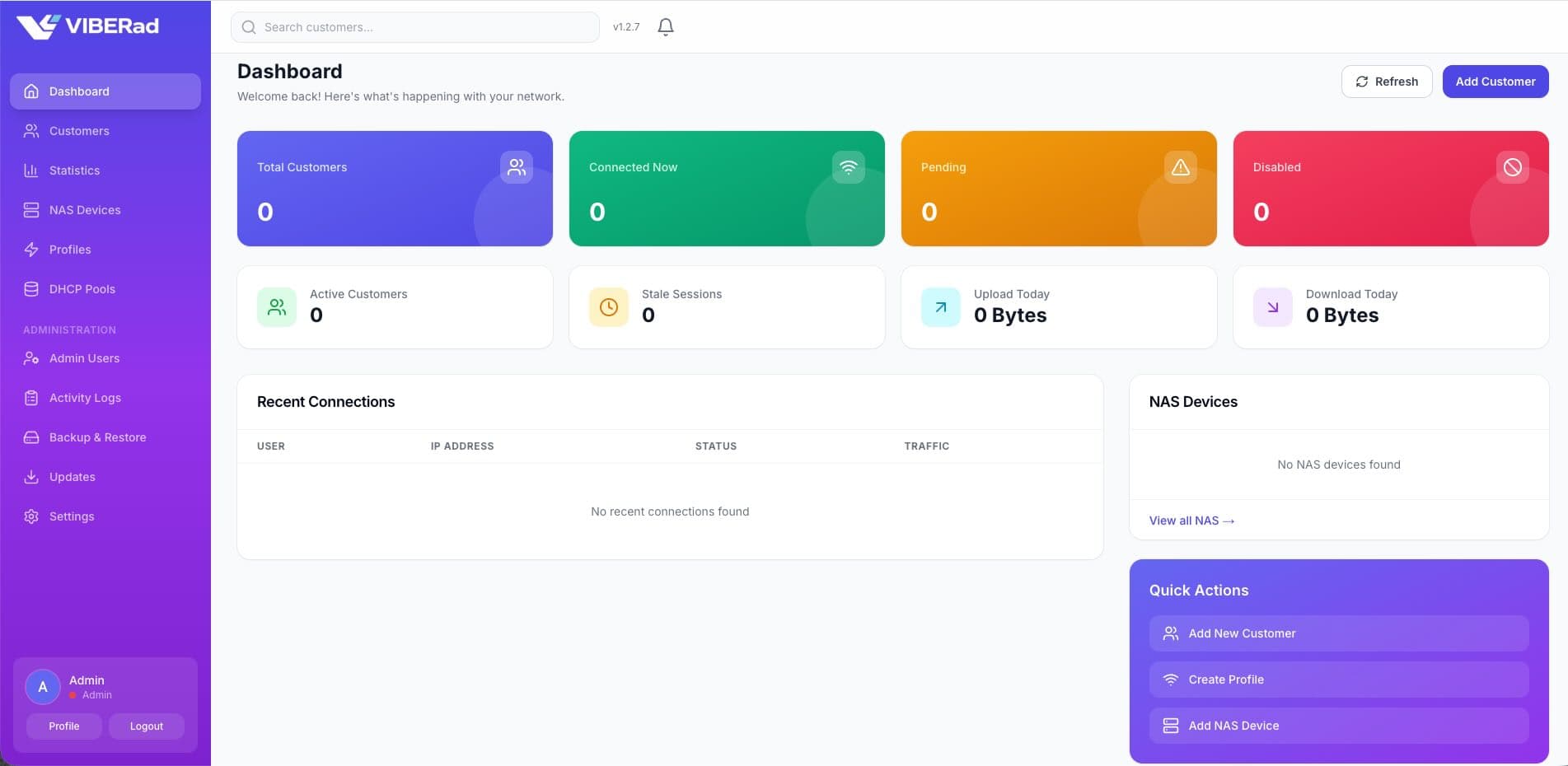This screenshot has height=766, width=1568.
Task: Click the Profiles lightning icon
Action: click(x=30, y=249)
